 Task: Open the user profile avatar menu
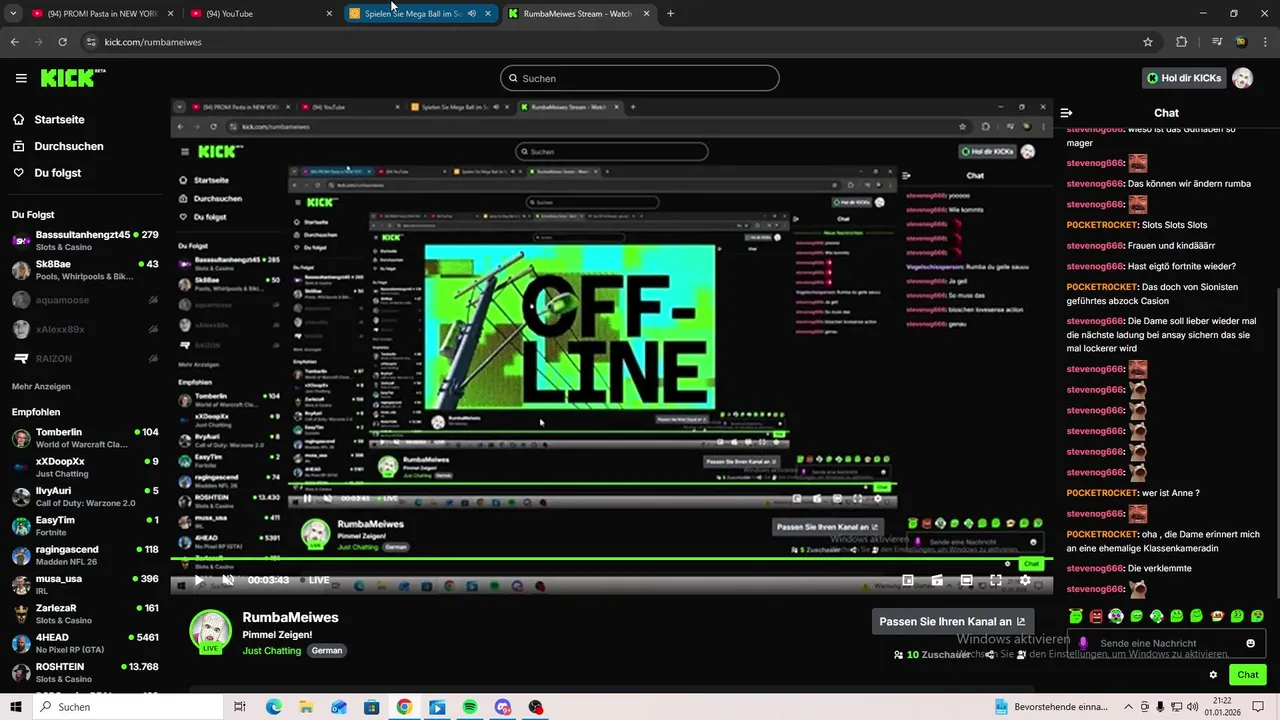click(x=1243, y=78)
